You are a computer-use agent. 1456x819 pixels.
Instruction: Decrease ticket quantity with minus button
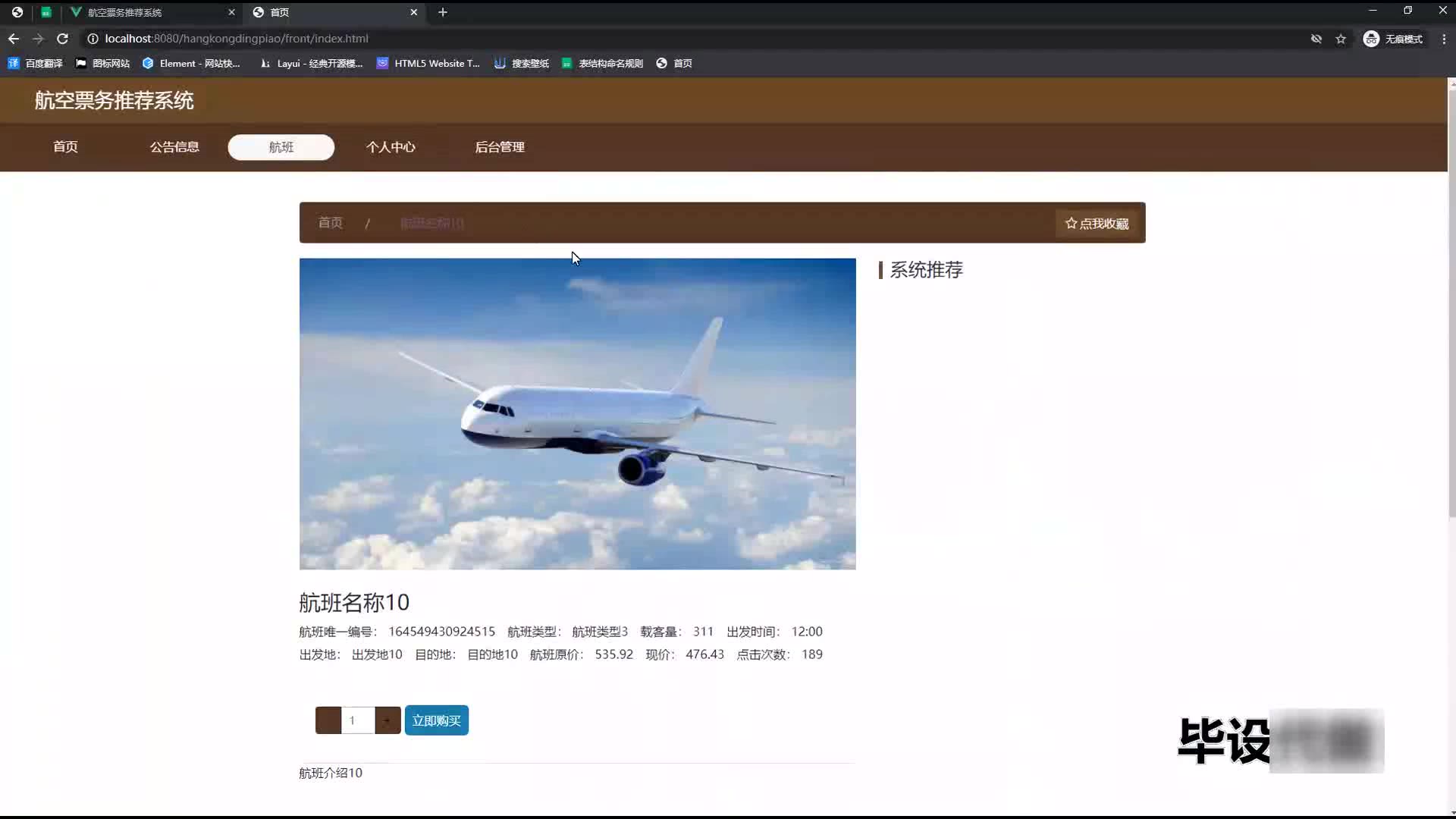pyautogui.click(x=328, y=720)
